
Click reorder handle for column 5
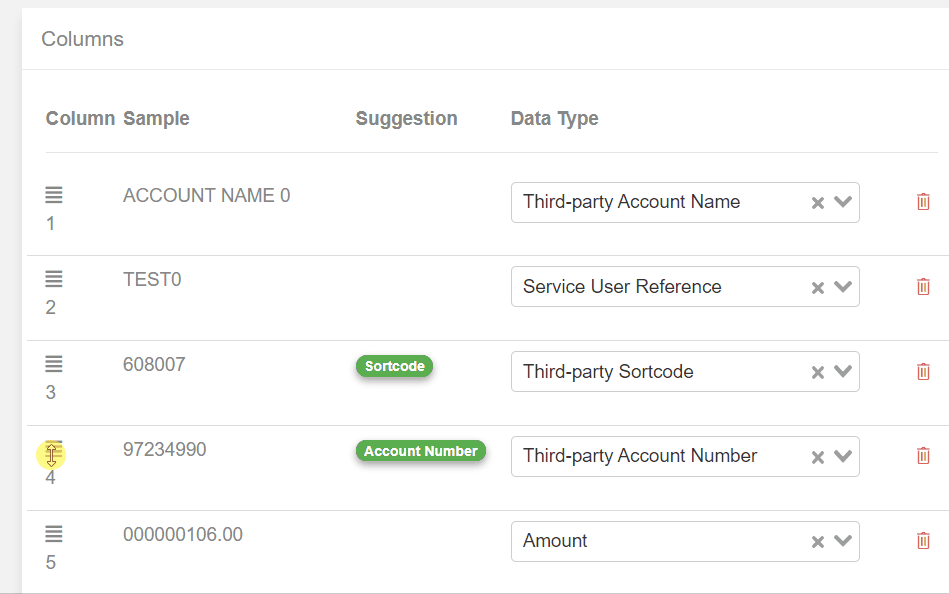pyautogui.click(x=54, y=533)
